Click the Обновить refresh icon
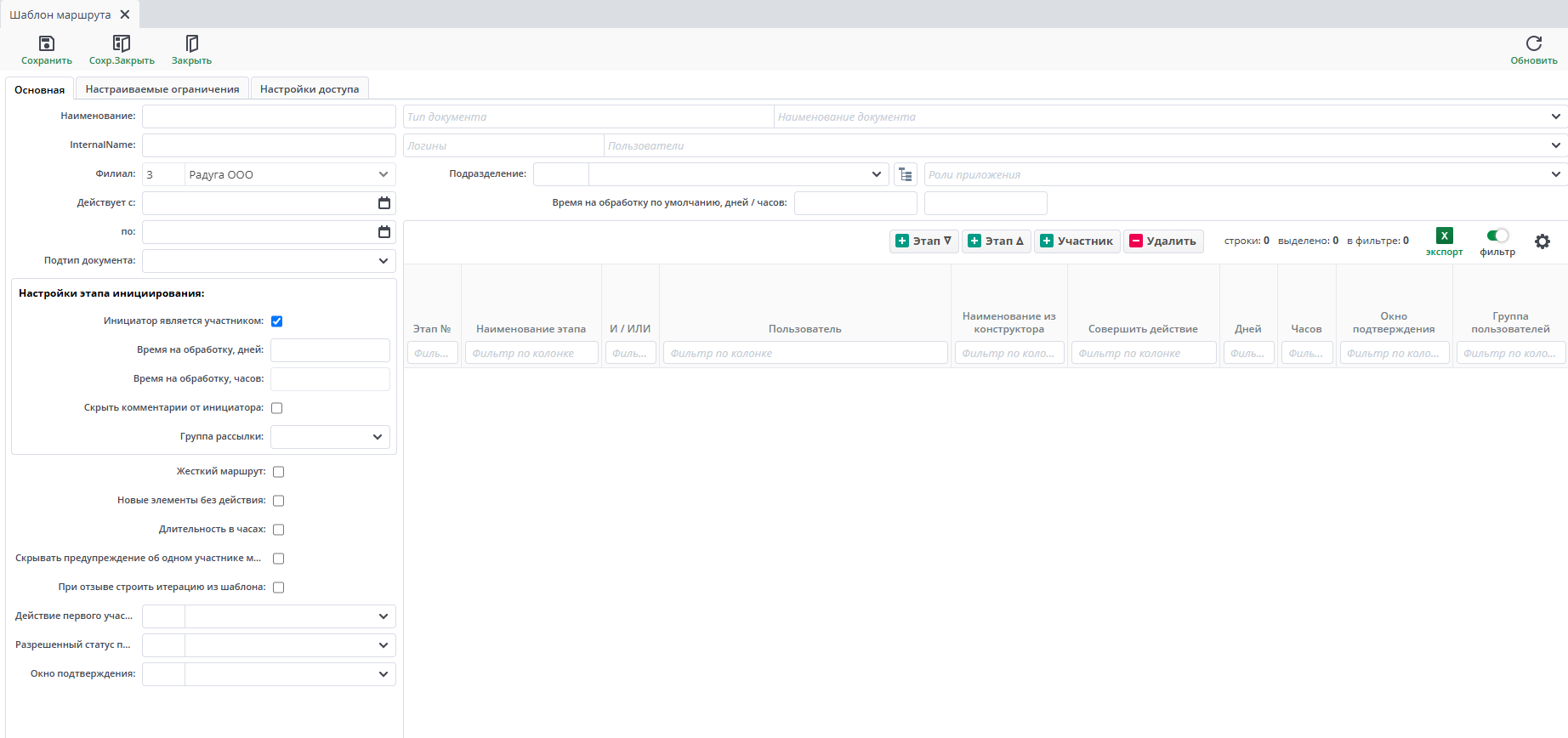The height and width of the screenshot is (738, 1568). (1533, 43)
